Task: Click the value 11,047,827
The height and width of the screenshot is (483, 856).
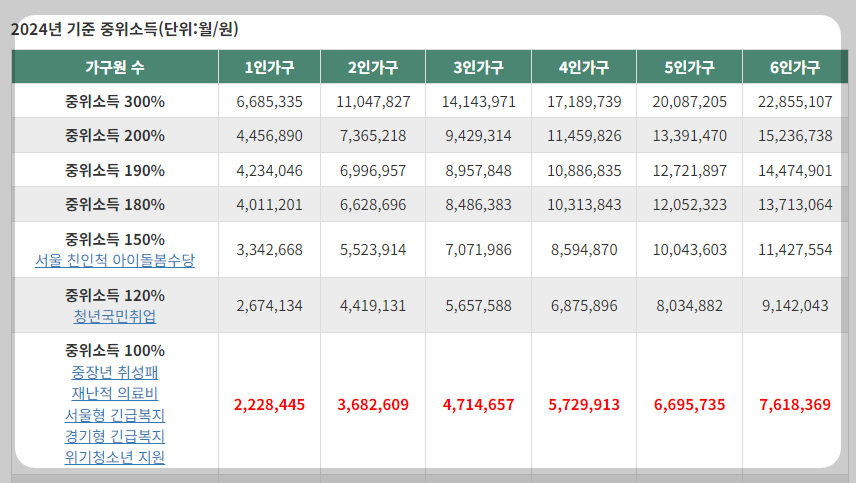Action: click(x=373, y=102)
